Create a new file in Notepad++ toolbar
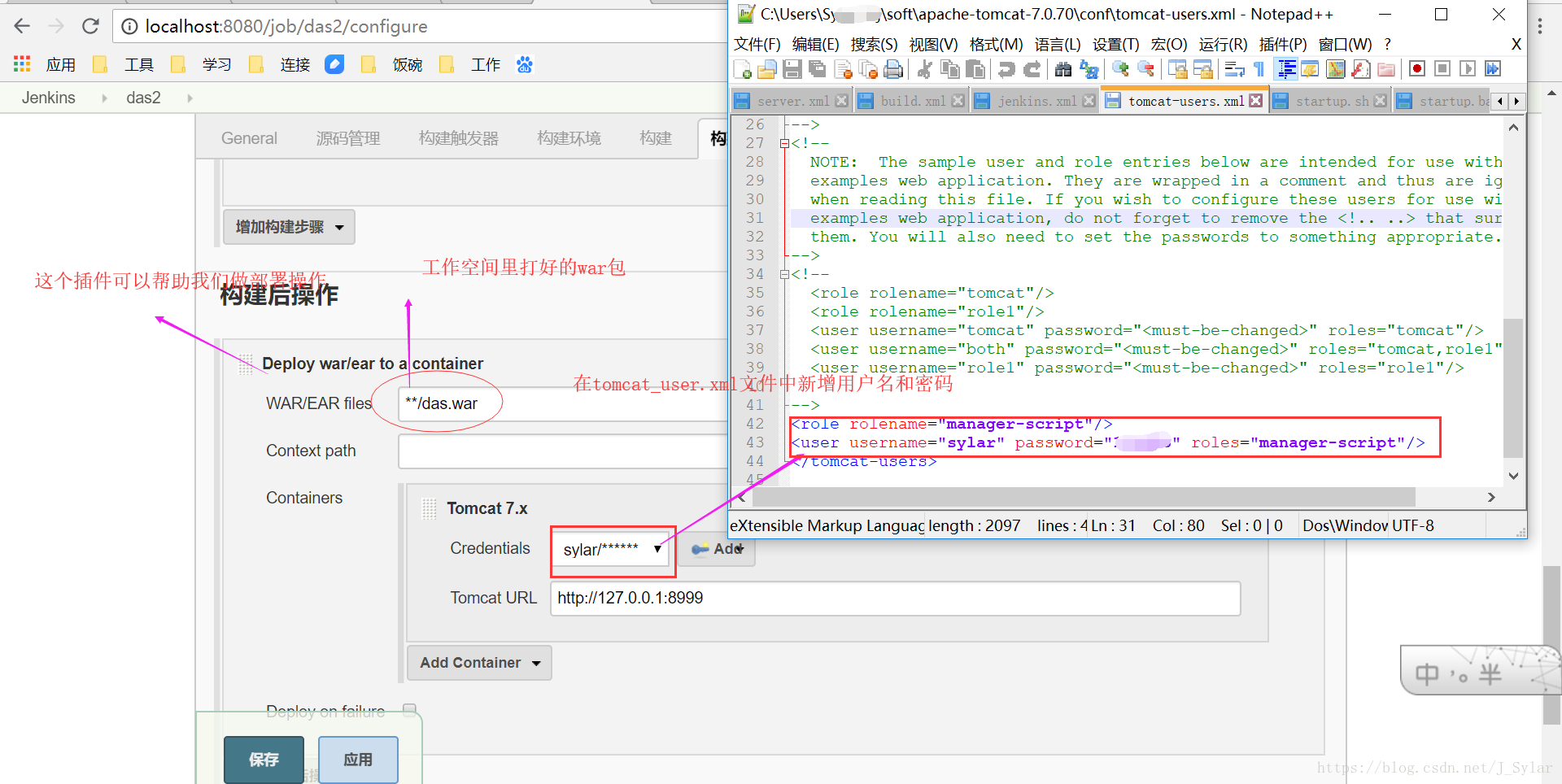The image size is (1562, 784). [x=742, y=69]
